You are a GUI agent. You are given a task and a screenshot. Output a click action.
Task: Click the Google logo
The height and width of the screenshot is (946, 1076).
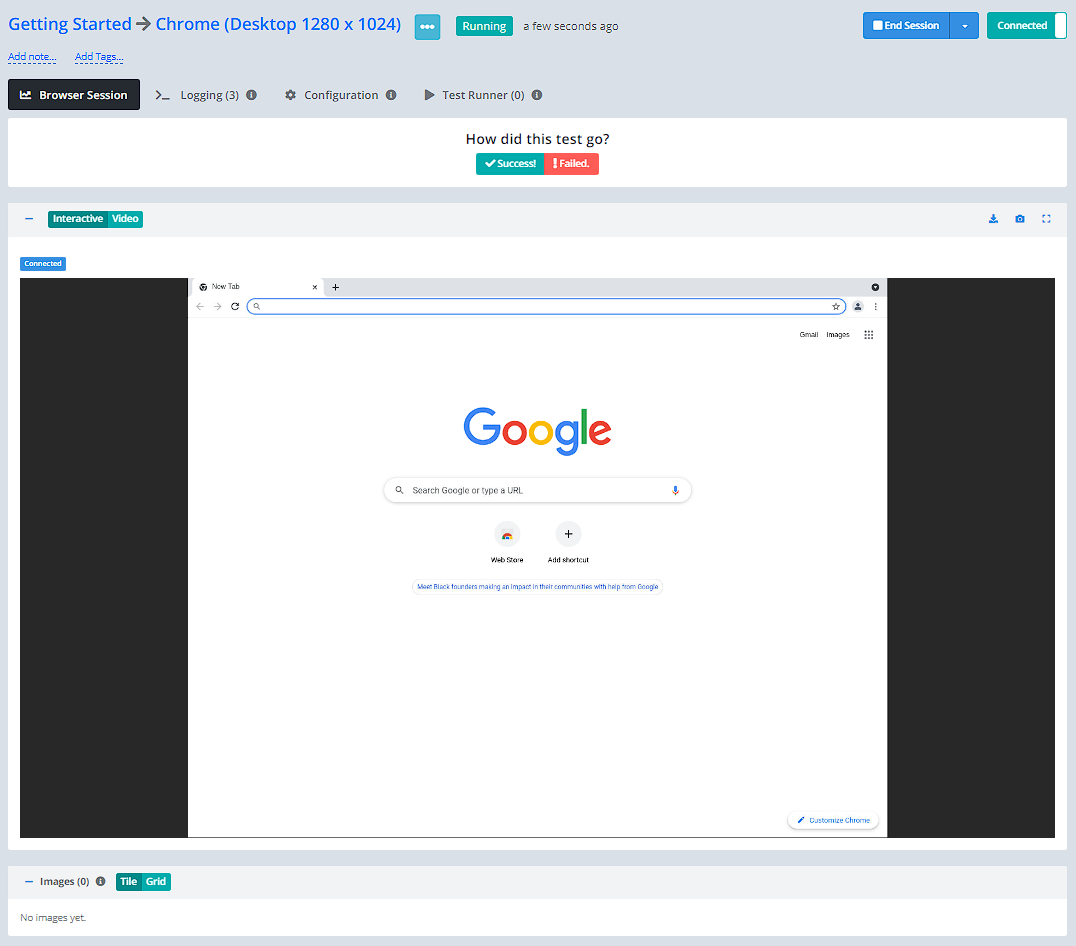point(537,431)
